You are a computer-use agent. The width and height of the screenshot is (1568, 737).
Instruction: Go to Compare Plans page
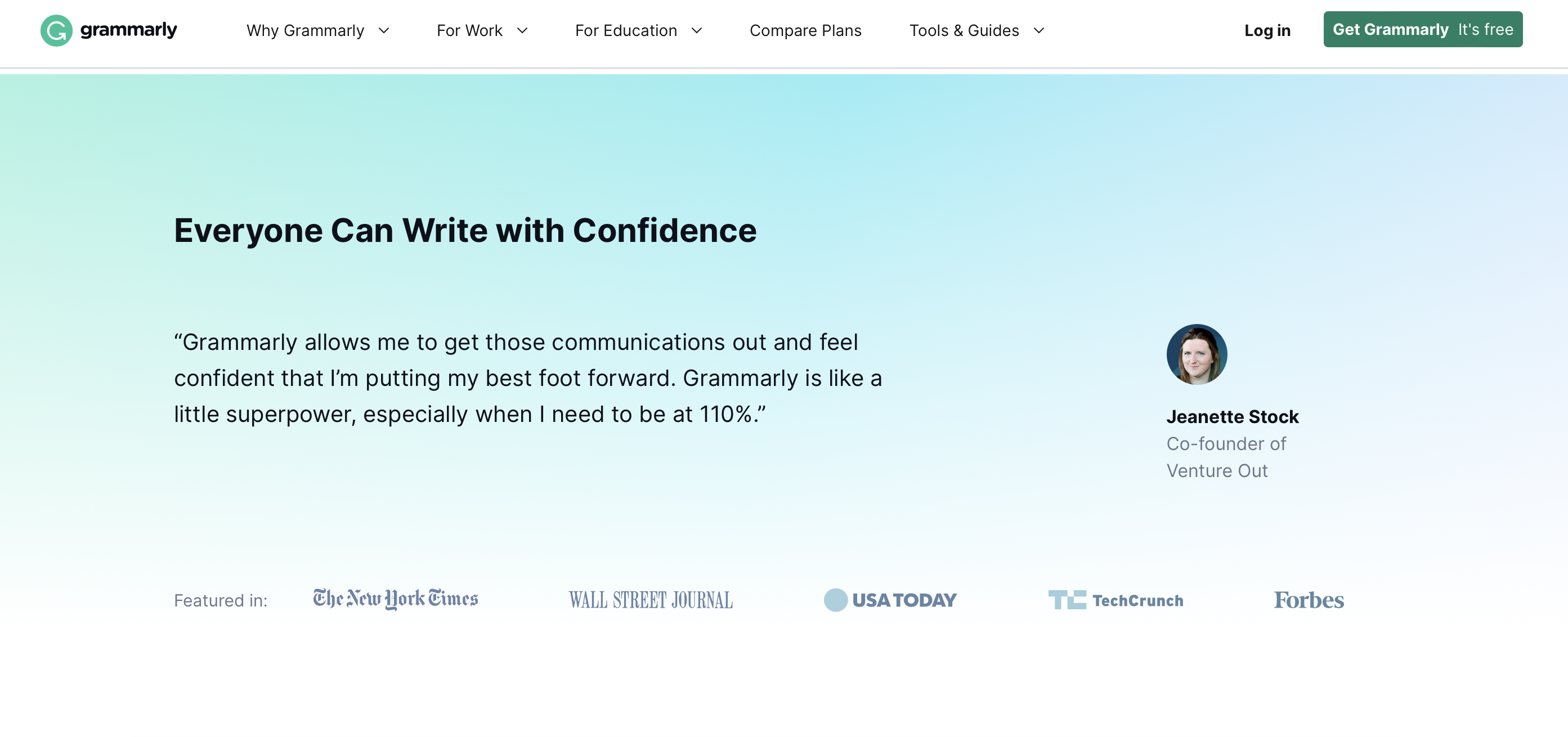coord(805,30)
